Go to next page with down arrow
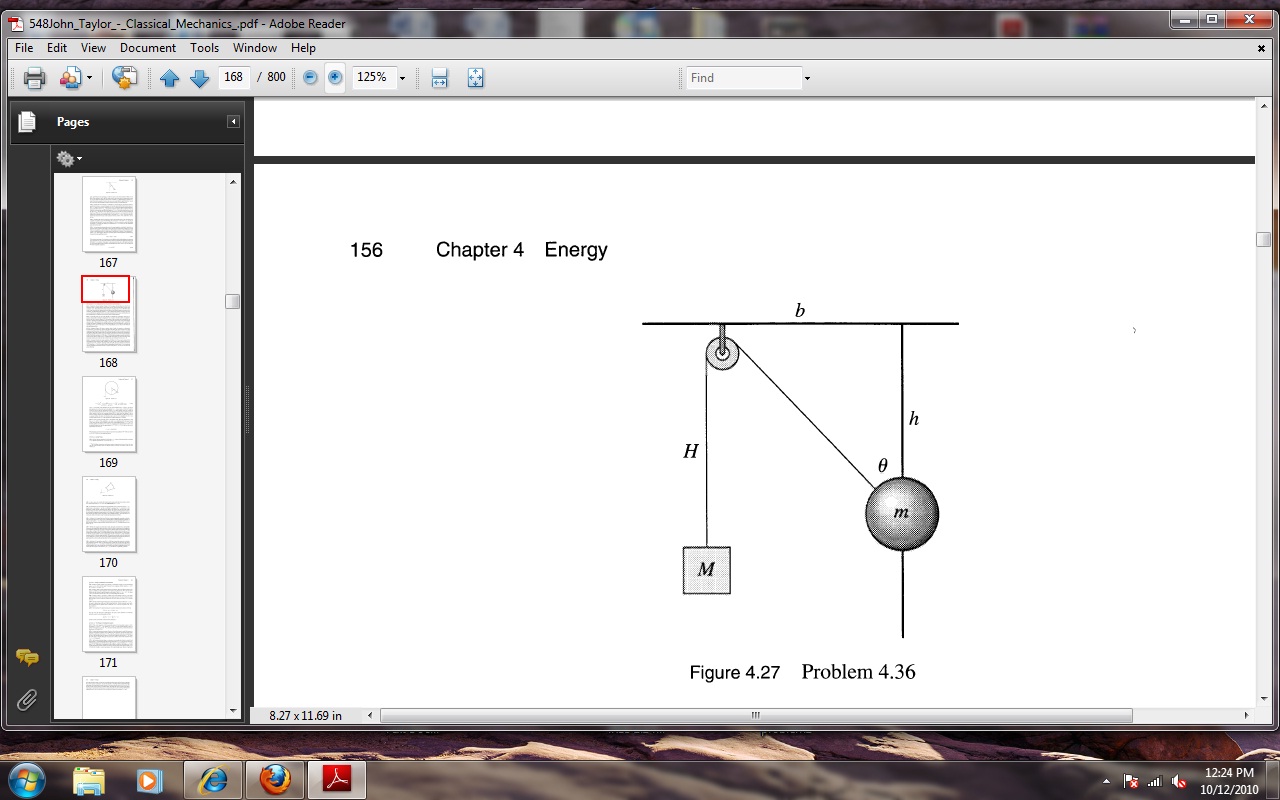Image resolution: width=1280 pixels, height=800 pixels. (199, 78)
